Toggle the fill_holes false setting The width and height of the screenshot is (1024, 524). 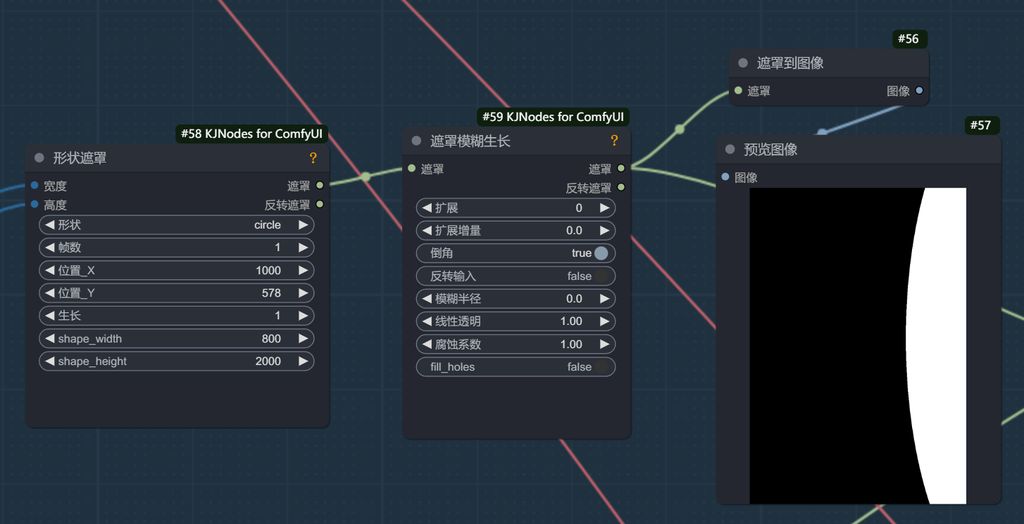click(515, 367)
